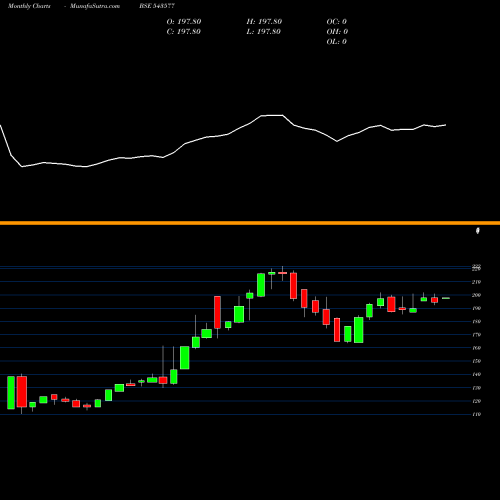Click the 130 price axis label
Viewport: 500px width, 500px height.
pyautogui.click(x=476, y=388)
